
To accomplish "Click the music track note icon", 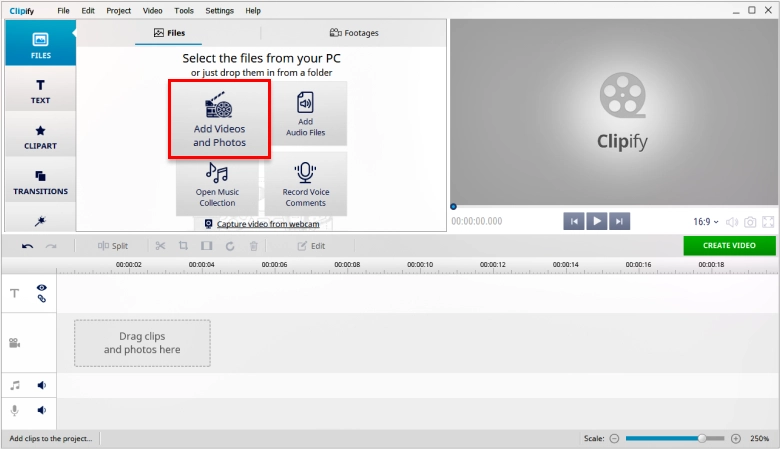I will (15, 385).
